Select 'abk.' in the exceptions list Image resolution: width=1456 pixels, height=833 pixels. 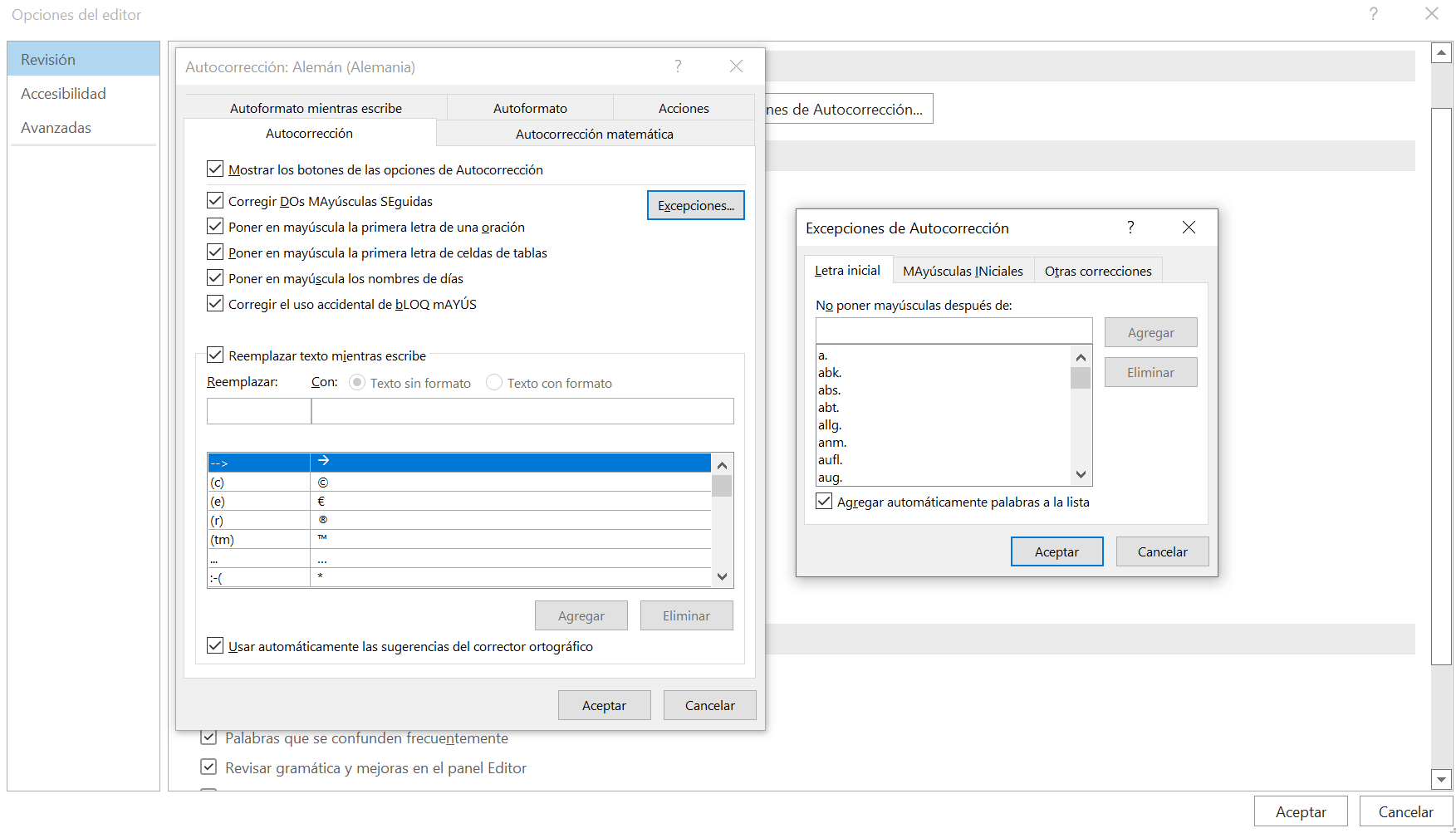coord(944,372)
